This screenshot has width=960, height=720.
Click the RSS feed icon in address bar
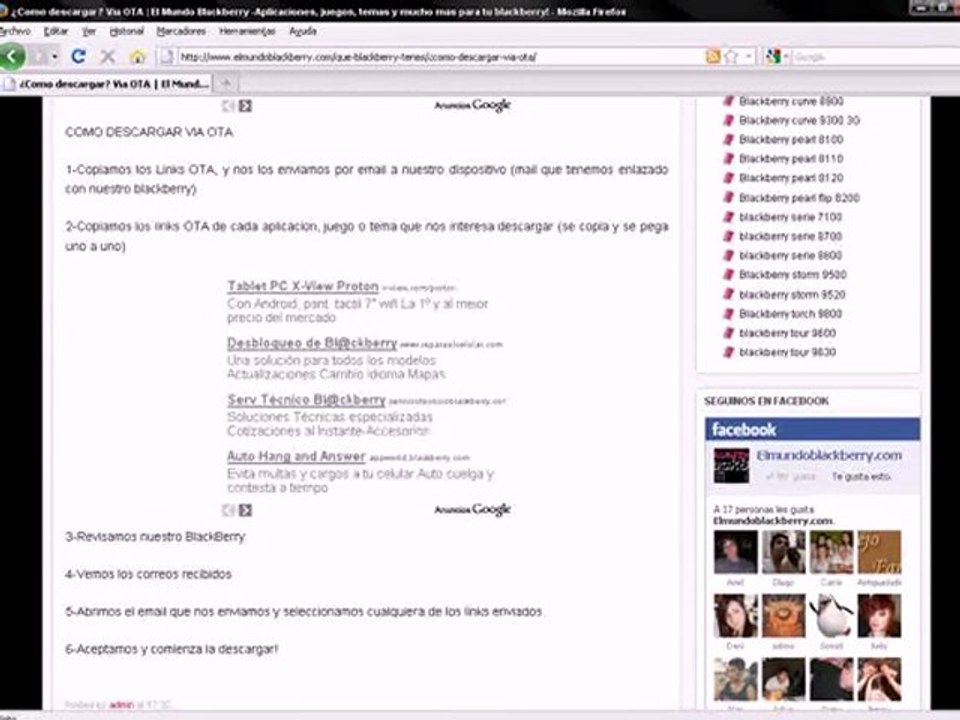click(x=713, y=57)
